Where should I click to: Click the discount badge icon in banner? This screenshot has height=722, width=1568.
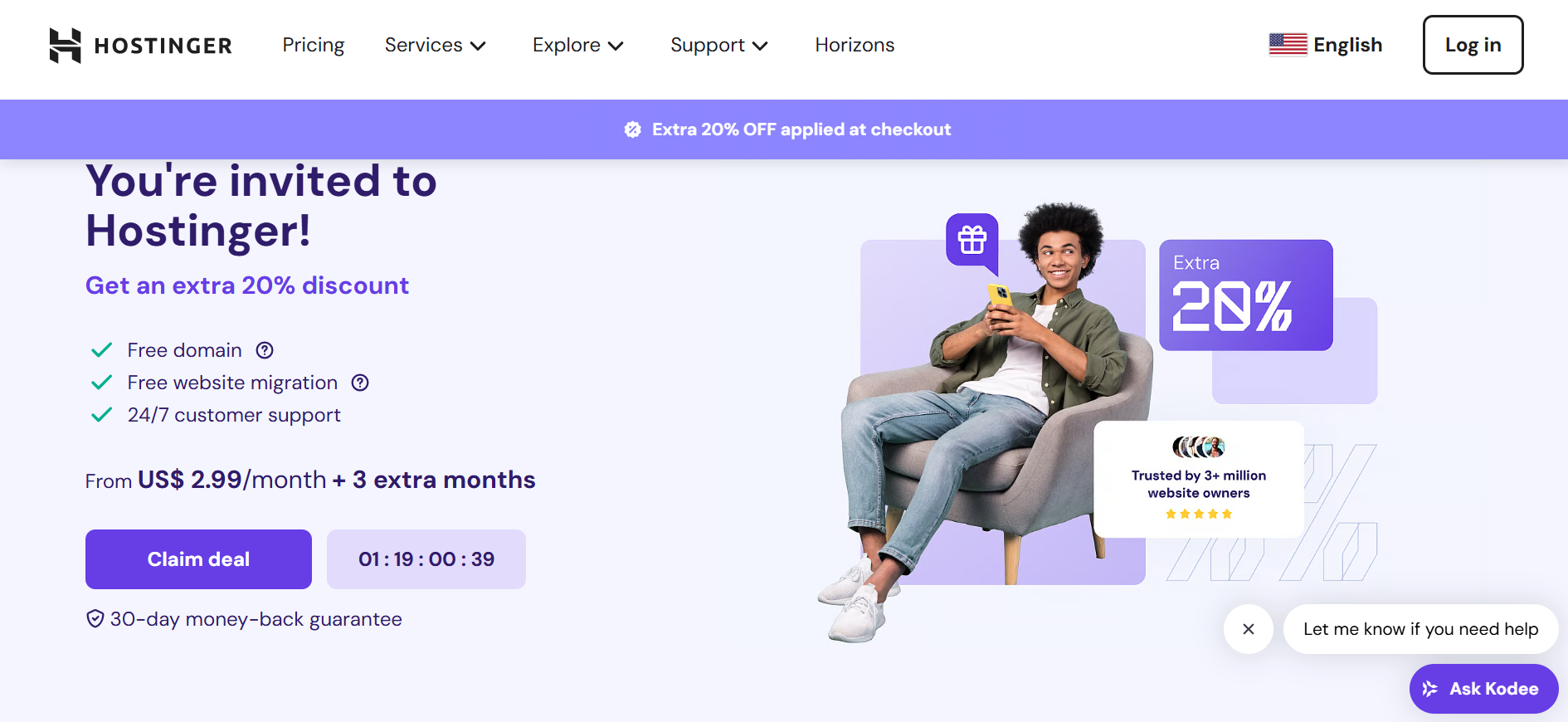pos(633,129)
